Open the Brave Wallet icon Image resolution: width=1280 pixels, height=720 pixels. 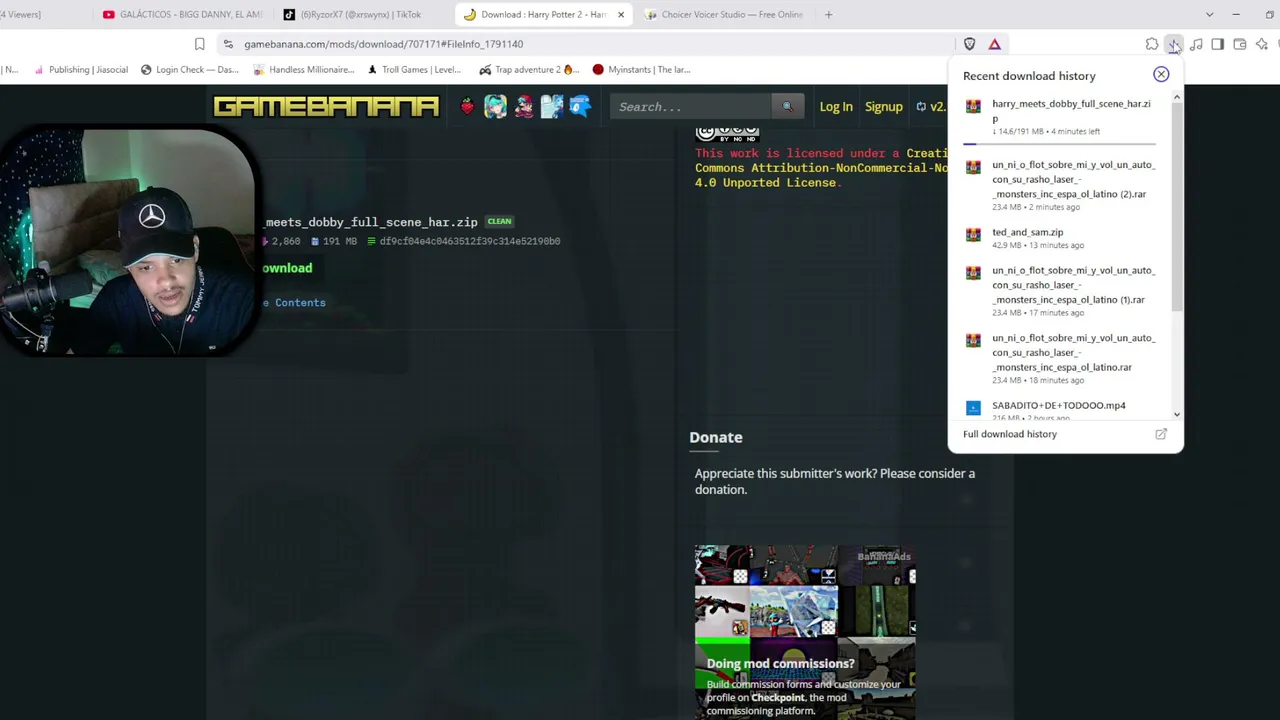pos(1239,44)
